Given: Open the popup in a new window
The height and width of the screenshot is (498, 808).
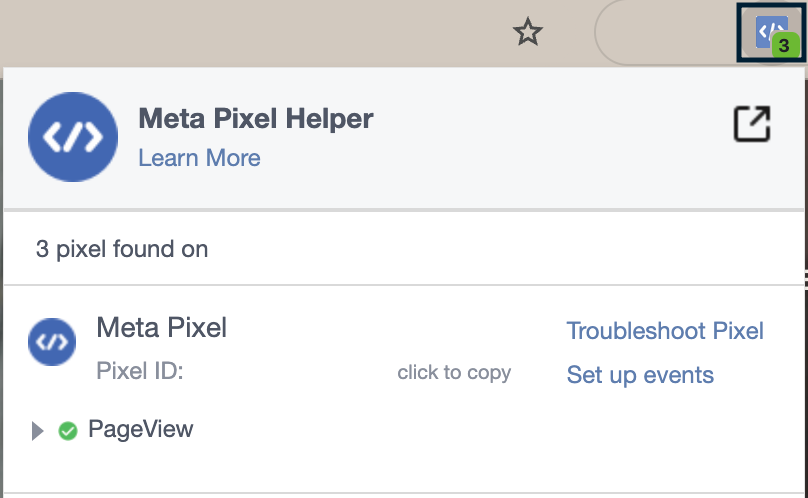Looking at the screenshot, I should [752, 124].
